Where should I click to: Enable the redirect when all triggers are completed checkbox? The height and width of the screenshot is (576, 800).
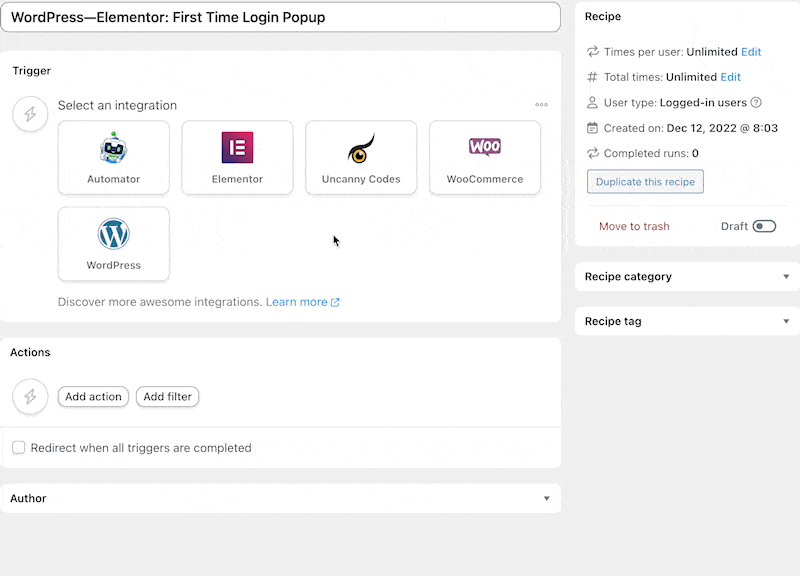pos(18,447)
